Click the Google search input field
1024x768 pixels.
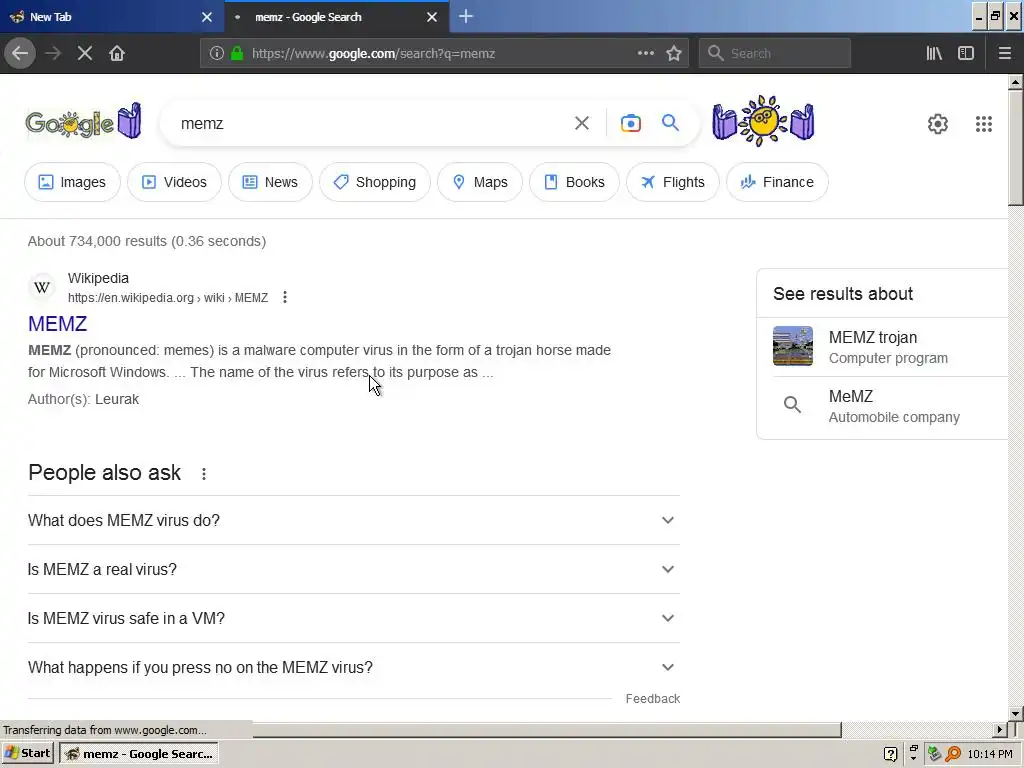pyautogui.click(x=372, y=123)
